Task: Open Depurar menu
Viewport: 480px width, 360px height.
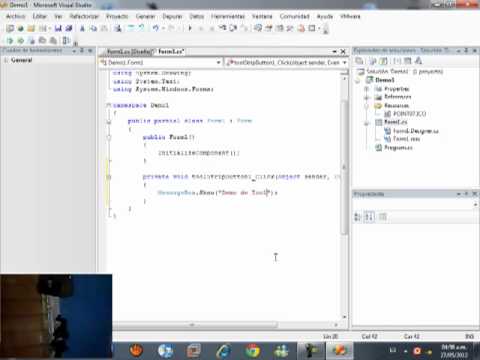Action: 172,16
